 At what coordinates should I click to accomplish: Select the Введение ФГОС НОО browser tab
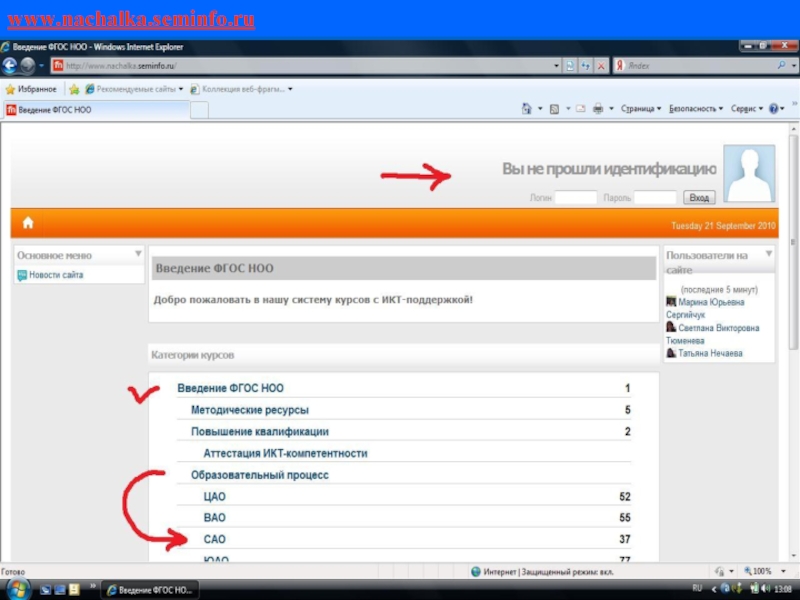(96, 110)
